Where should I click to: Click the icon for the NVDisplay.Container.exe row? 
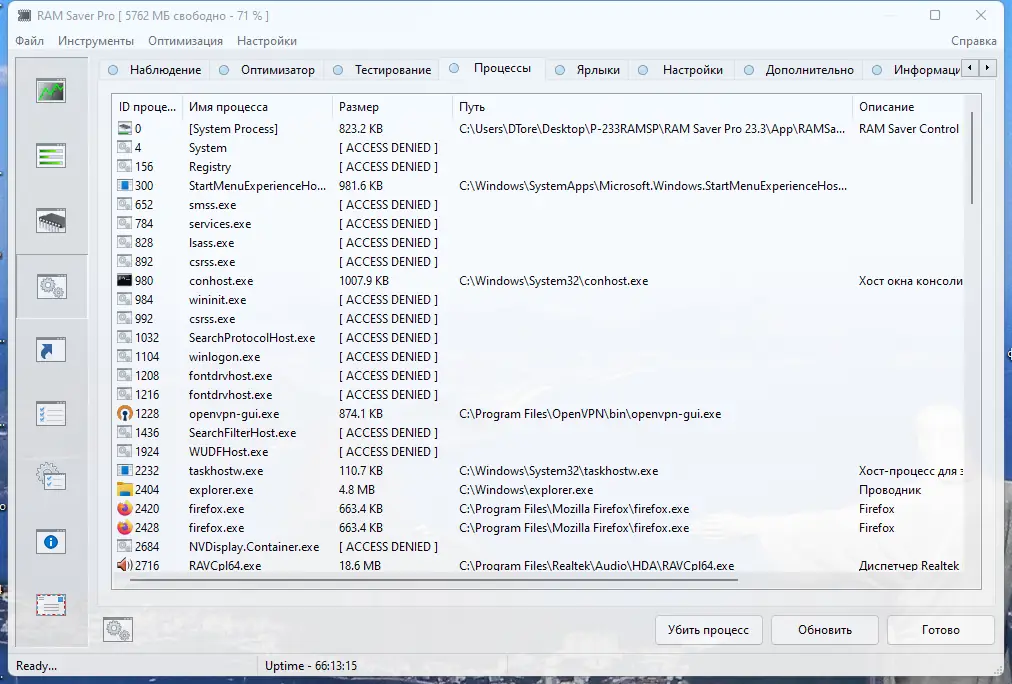(125, 547)
